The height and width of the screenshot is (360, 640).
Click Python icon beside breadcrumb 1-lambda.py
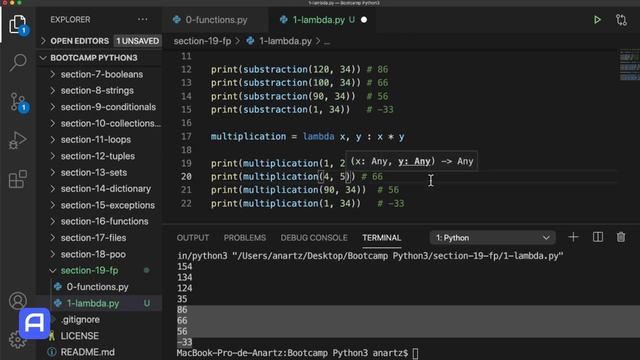tap(250, 41)
